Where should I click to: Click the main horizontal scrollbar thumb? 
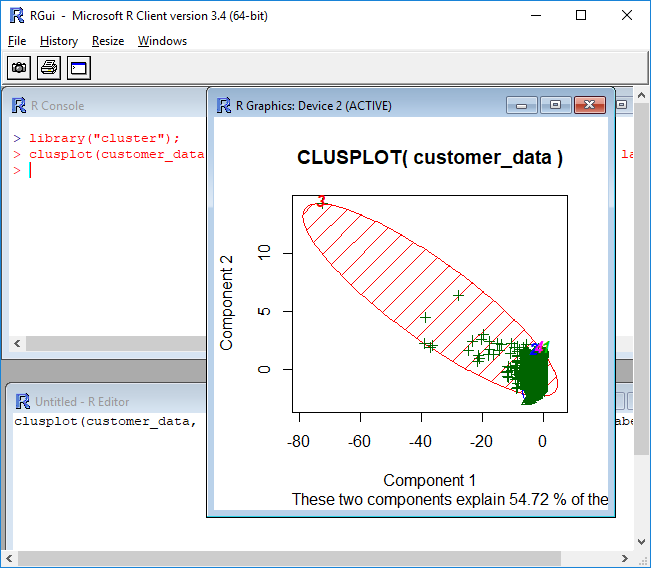tap(289, 558)
